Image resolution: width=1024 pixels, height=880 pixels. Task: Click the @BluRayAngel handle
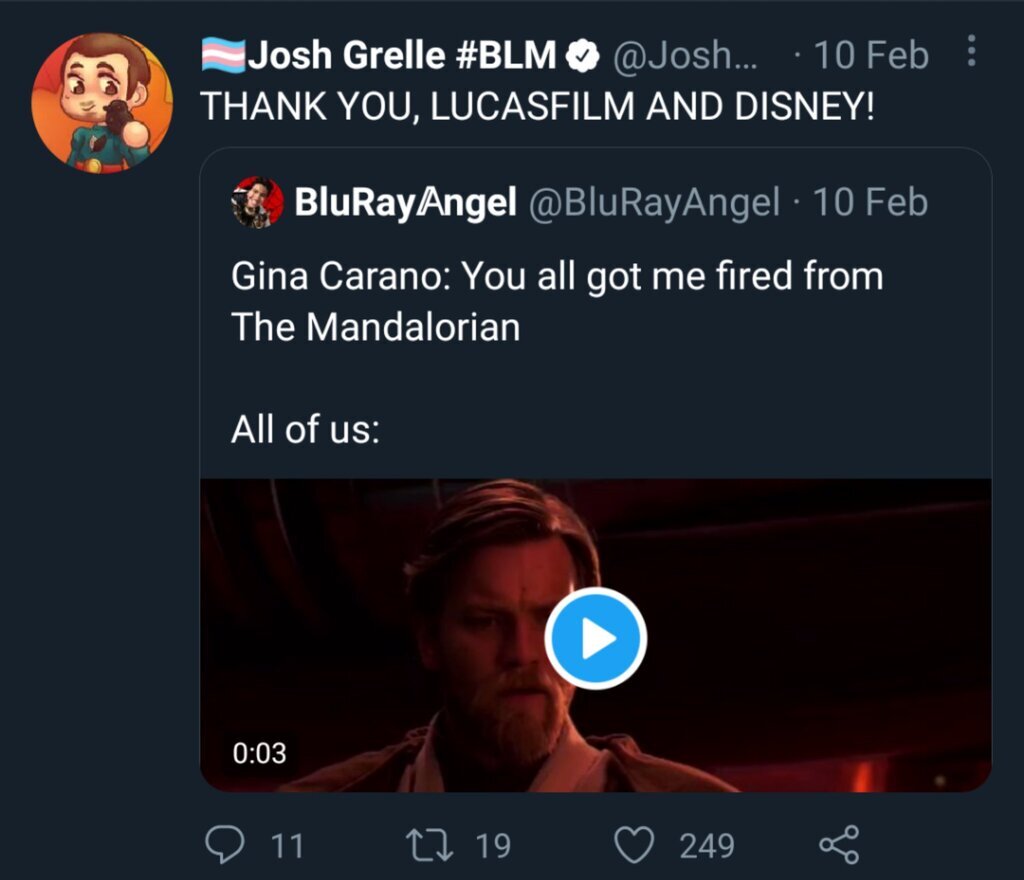click(x=652, y=203)
